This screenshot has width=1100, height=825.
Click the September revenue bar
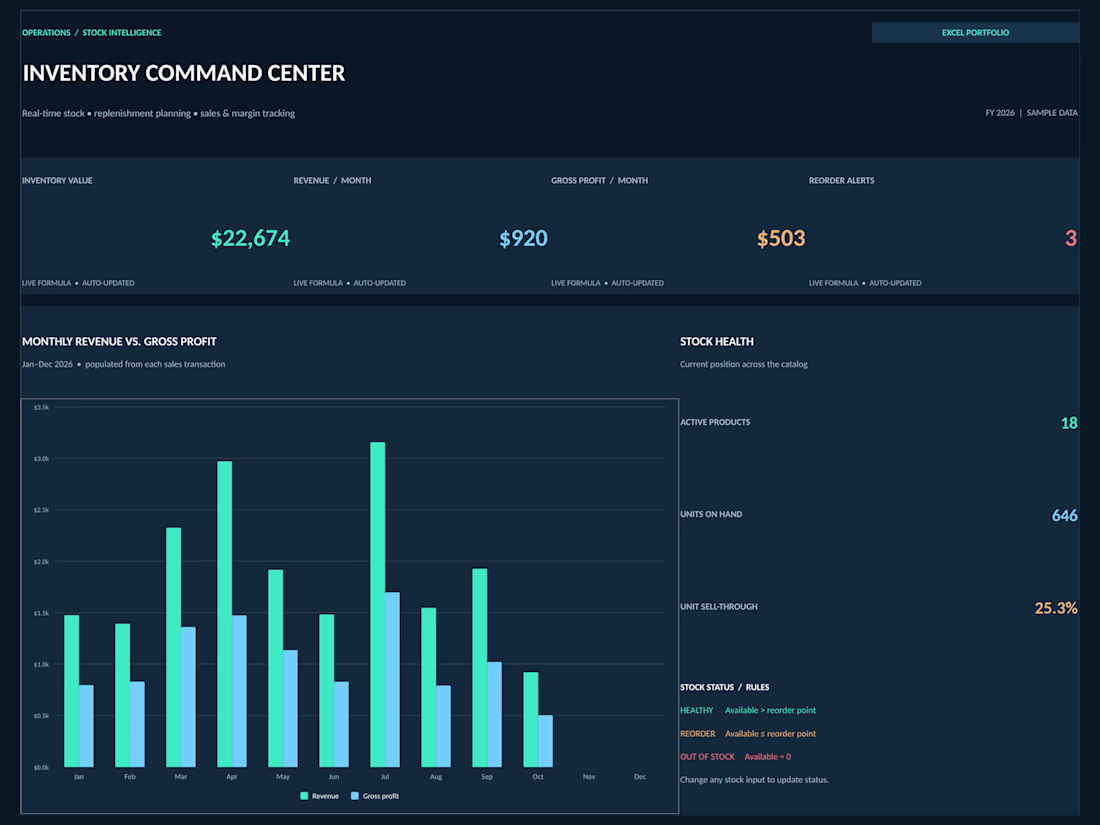point(479,668)
